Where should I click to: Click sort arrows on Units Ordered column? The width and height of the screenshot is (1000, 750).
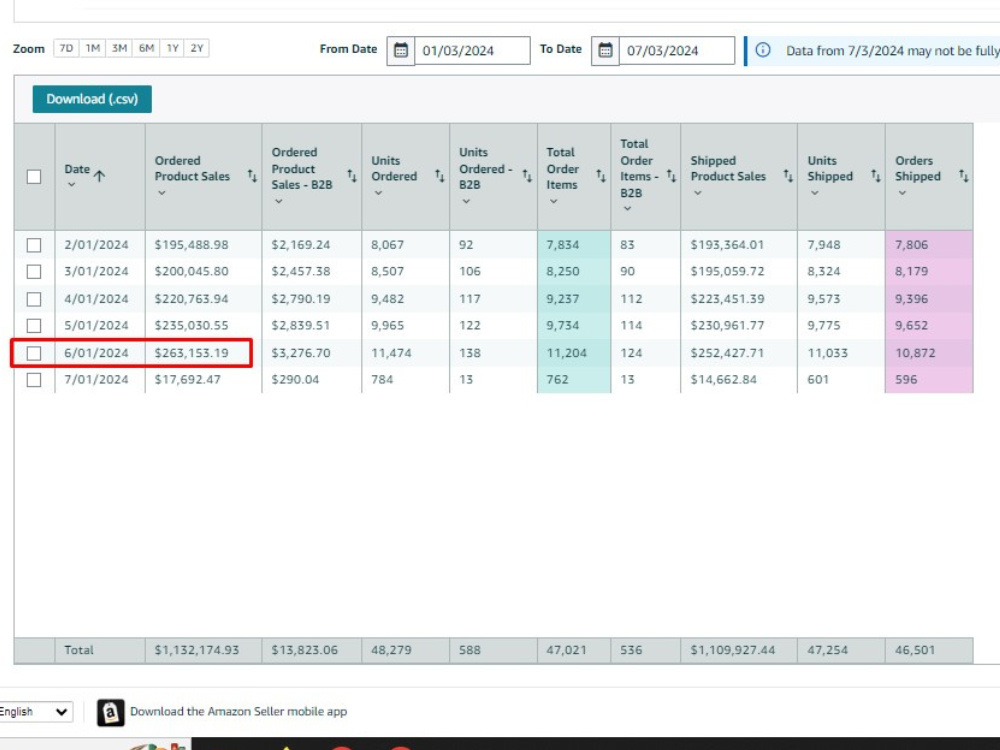click(x=440, y=176)
